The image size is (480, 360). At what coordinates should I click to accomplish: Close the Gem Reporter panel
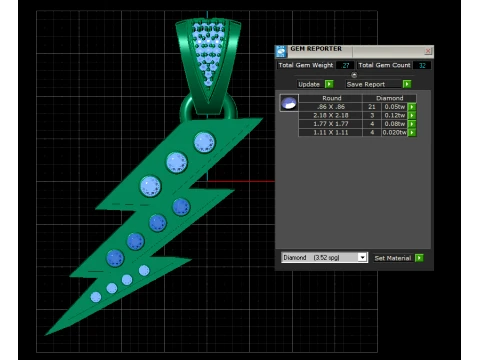428,51
